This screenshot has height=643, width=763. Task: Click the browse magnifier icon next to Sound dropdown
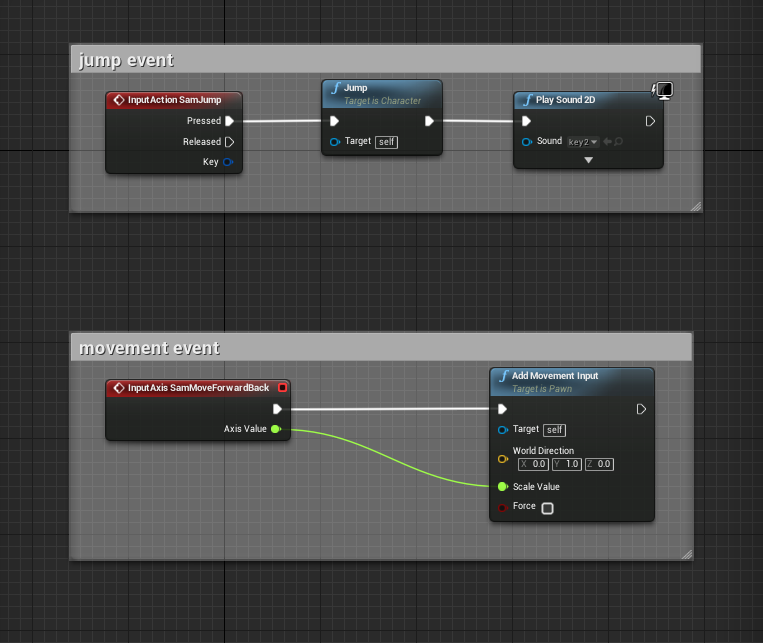coord(619,142)
